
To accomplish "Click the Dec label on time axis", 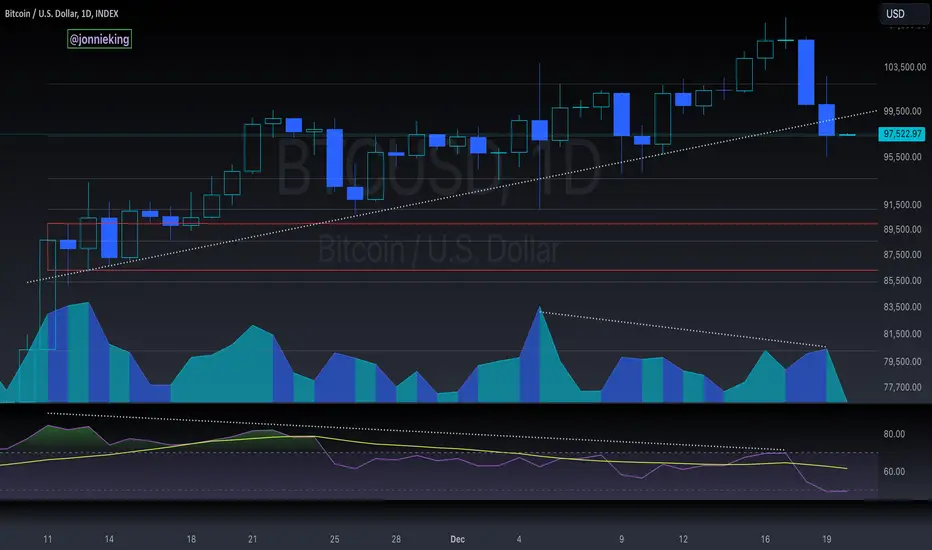I will [457, 539].
